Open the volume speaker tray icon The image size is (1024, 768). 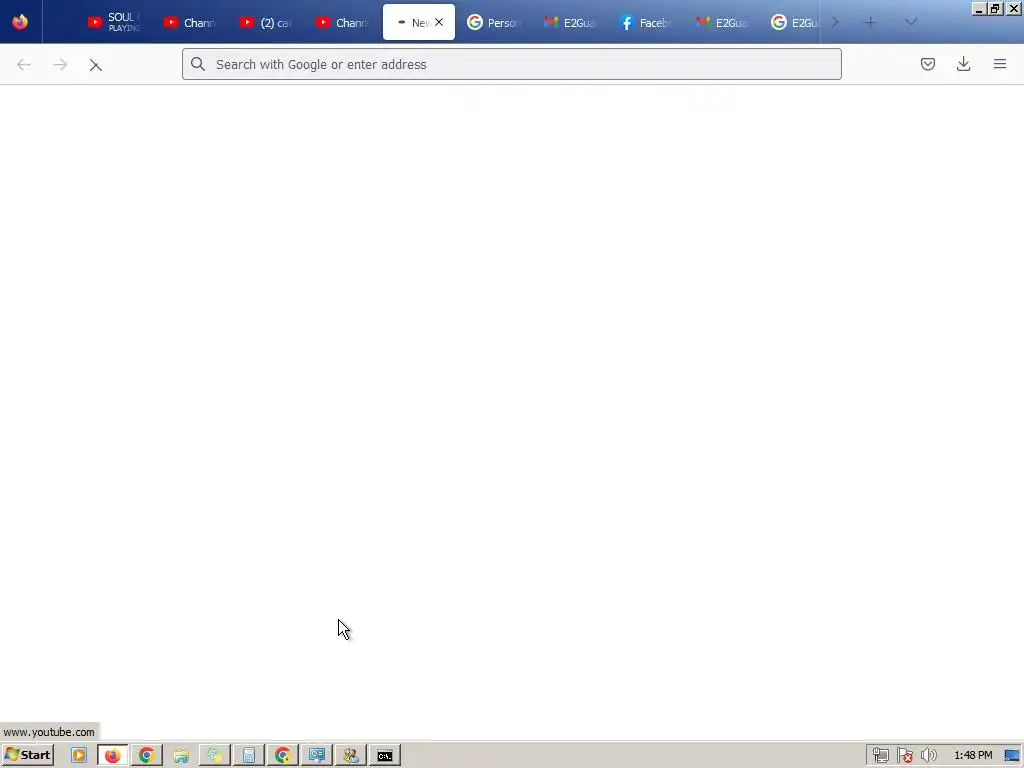[928, 756]
